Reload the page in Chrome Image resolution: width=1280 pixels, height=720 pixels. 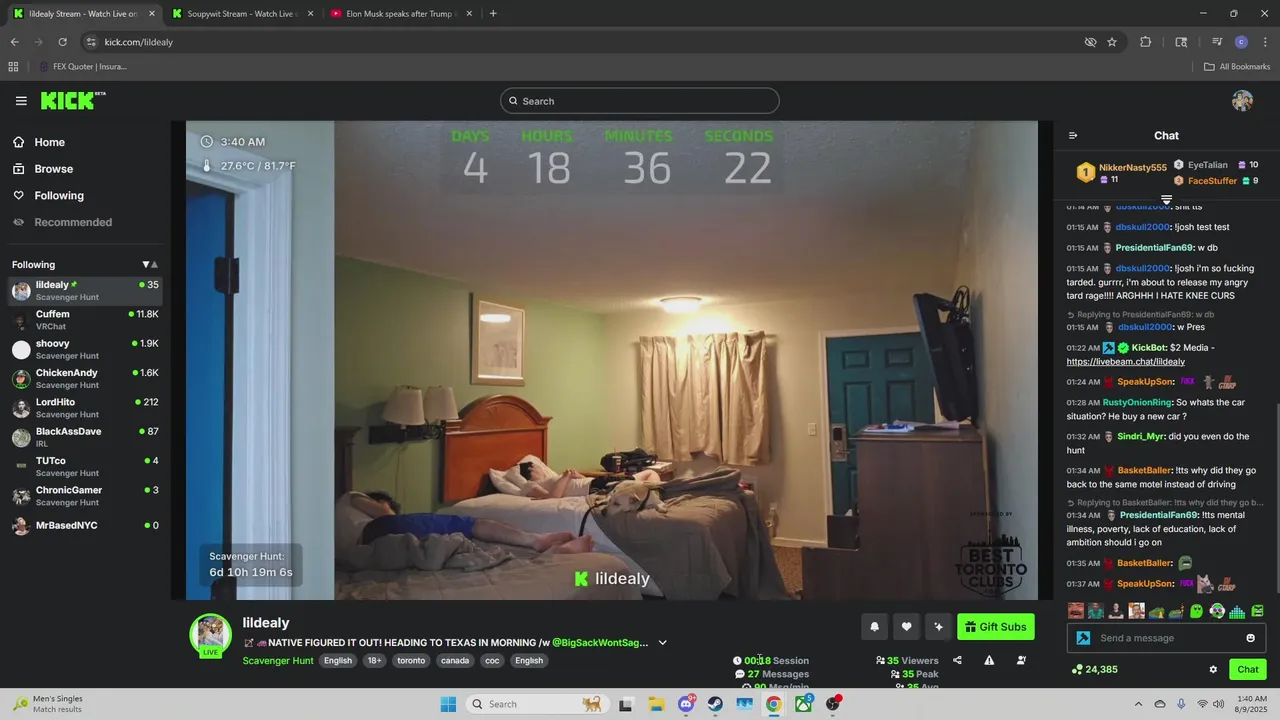pyautogui.click(x=62, y=42)
